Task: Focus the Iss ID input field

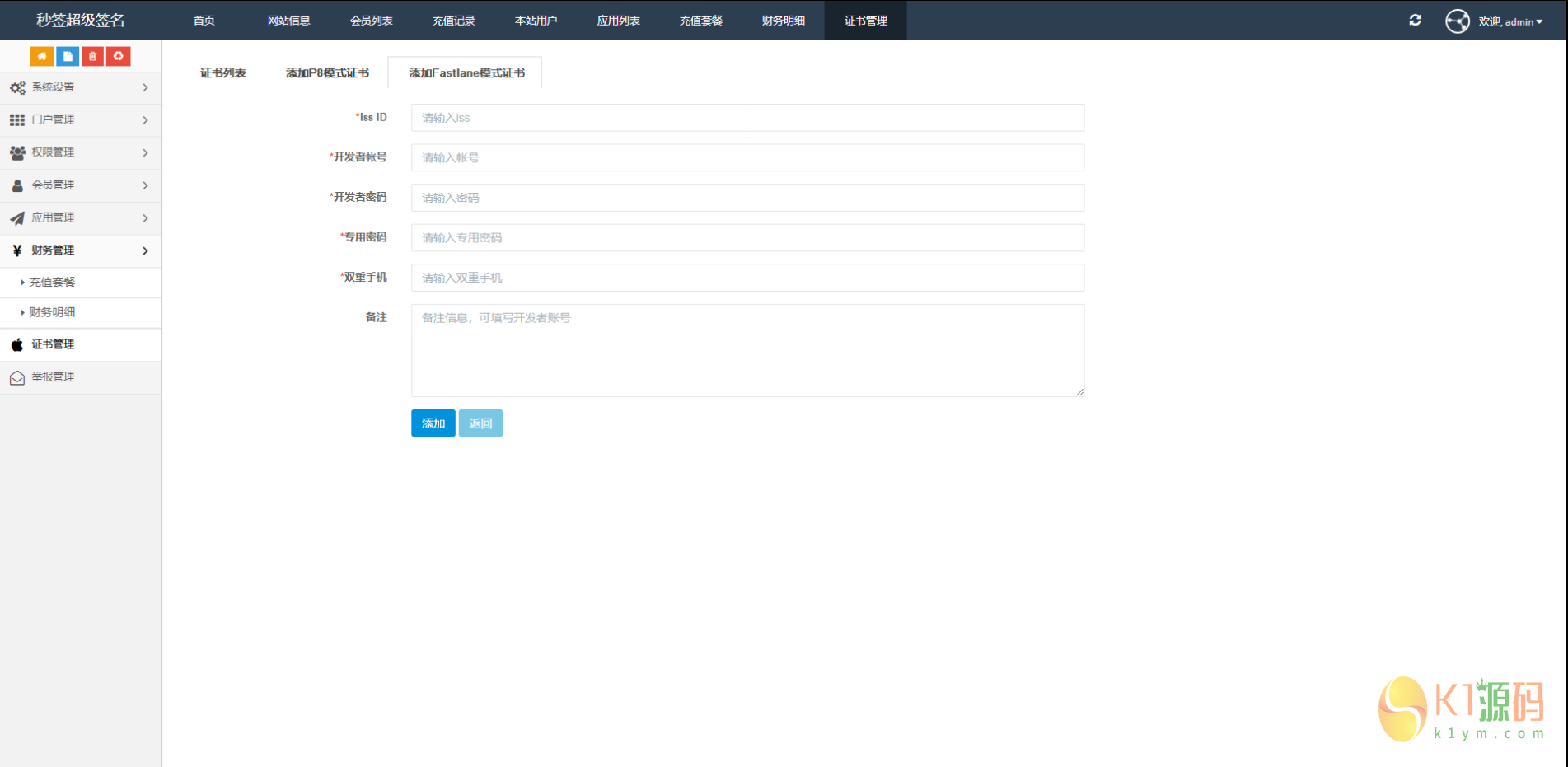Action: pyautogui.click(x=747, y=118)
